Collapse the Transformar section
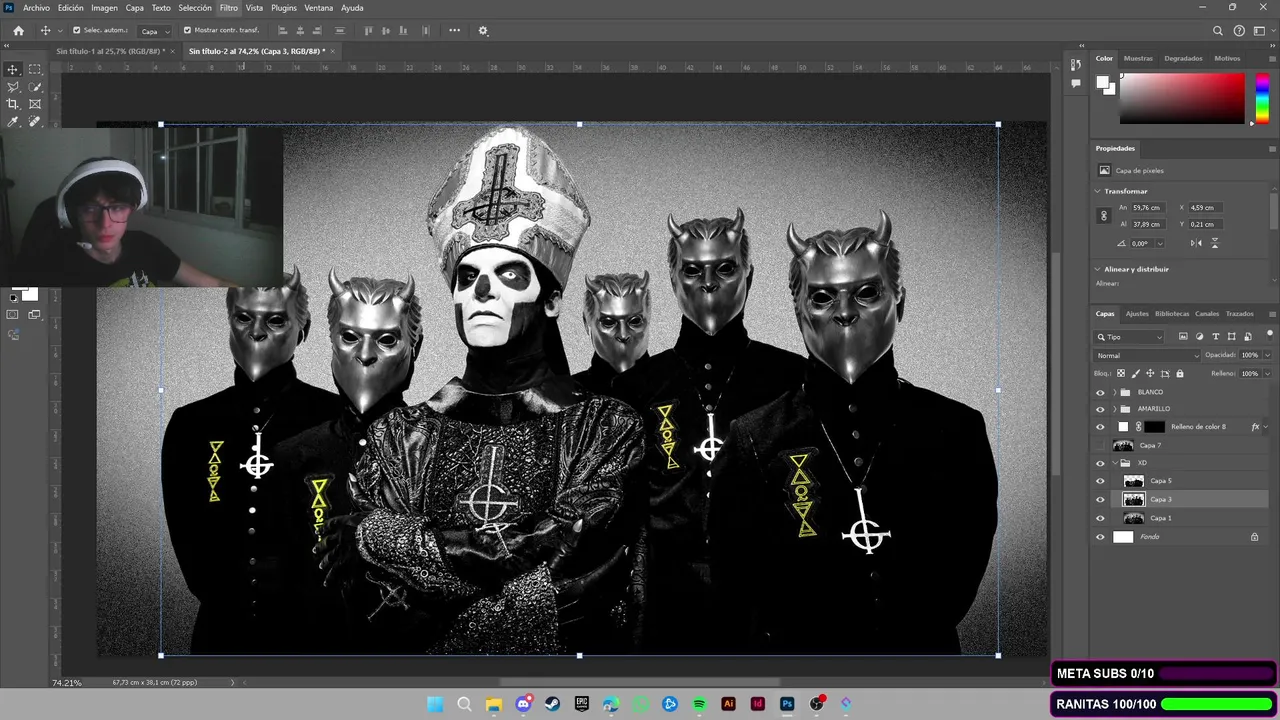 coord(1098,191)
